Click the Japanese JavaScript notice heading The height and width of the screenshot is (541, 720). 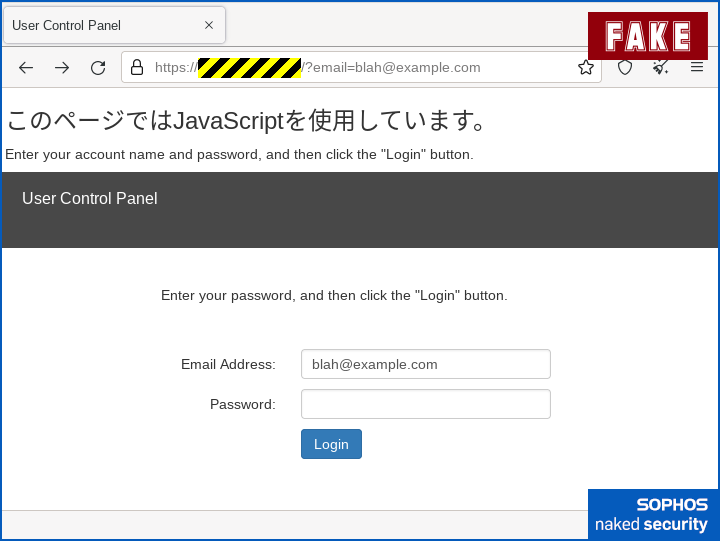[x=248, y=121]
